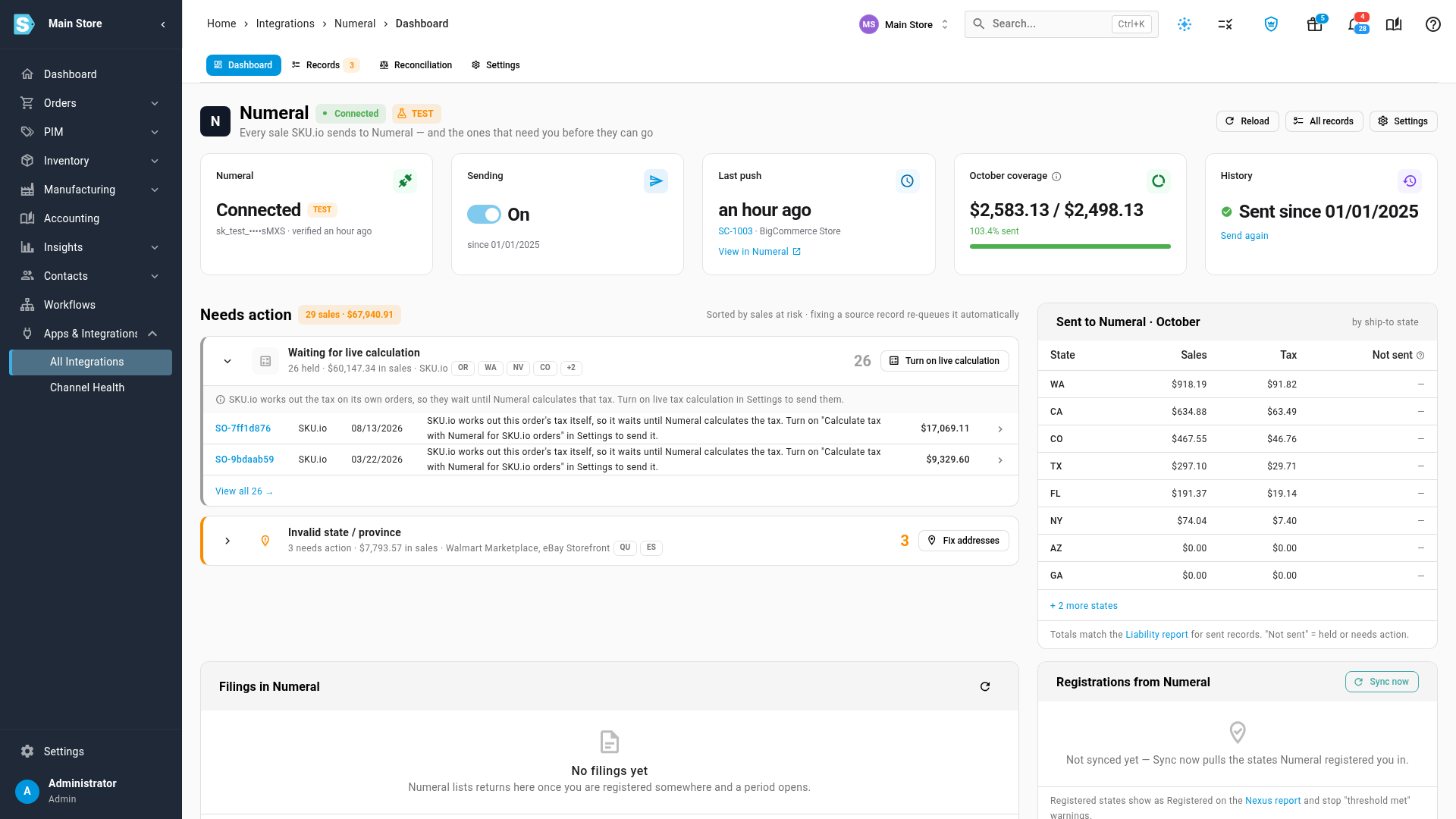1456x819 pixels.
Task: Show + 2 more states
Action: 1084,606
